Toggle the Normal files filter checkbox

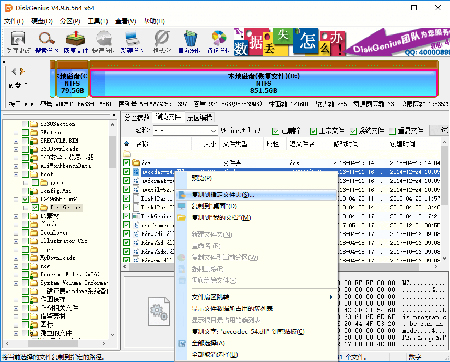(x=313, y=131)
